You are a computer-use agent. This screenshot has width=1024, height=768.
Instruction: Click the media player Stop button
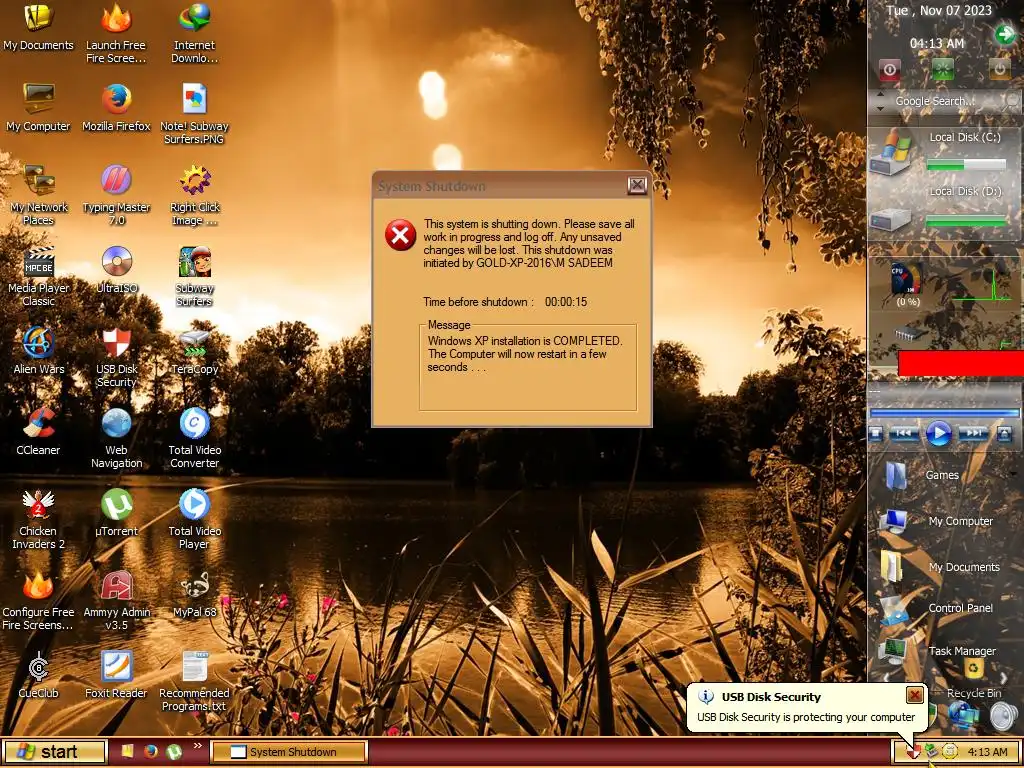click(x=876, y=434)
